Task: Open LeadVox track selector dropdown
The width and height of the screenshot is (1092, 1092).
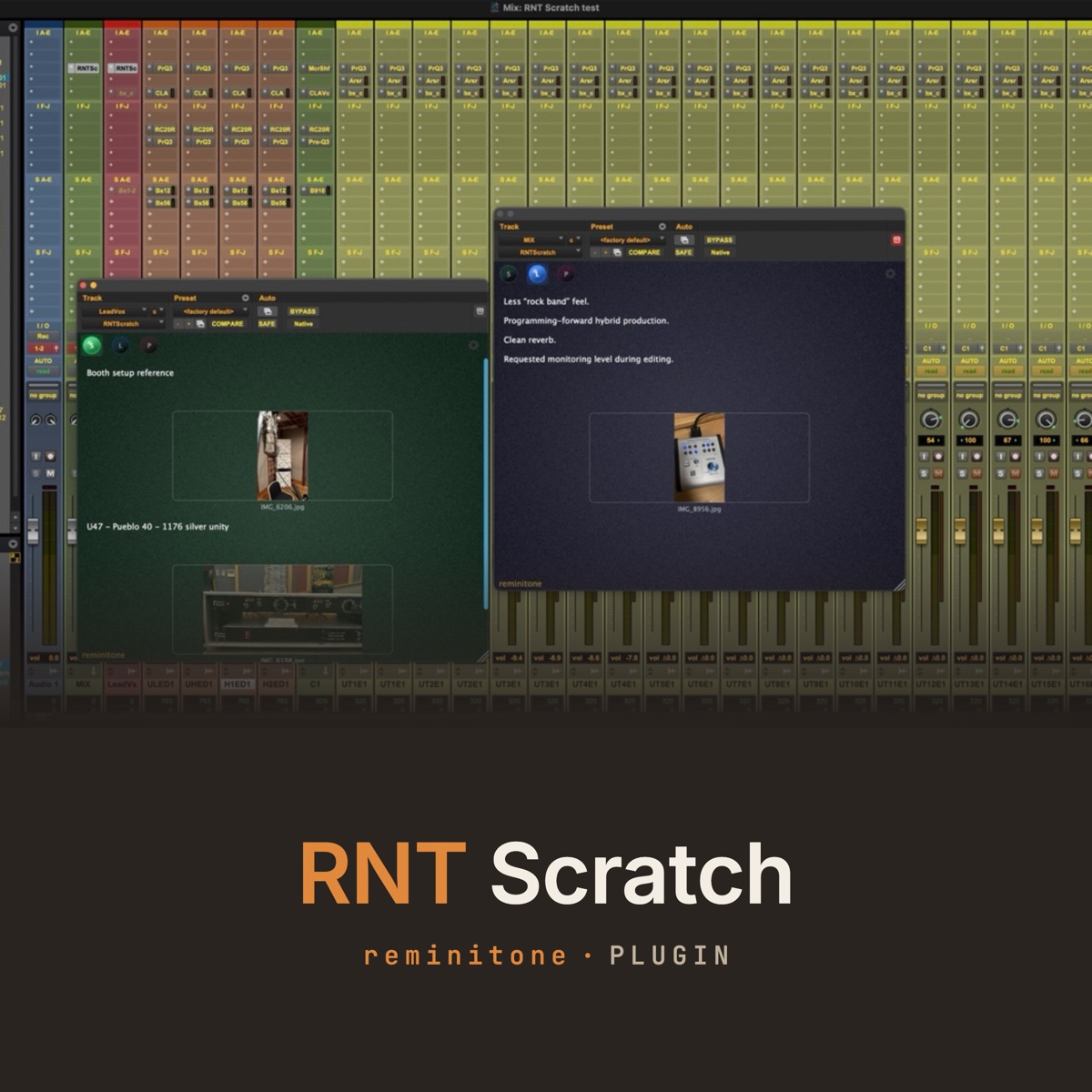Action: pos(116,311)
